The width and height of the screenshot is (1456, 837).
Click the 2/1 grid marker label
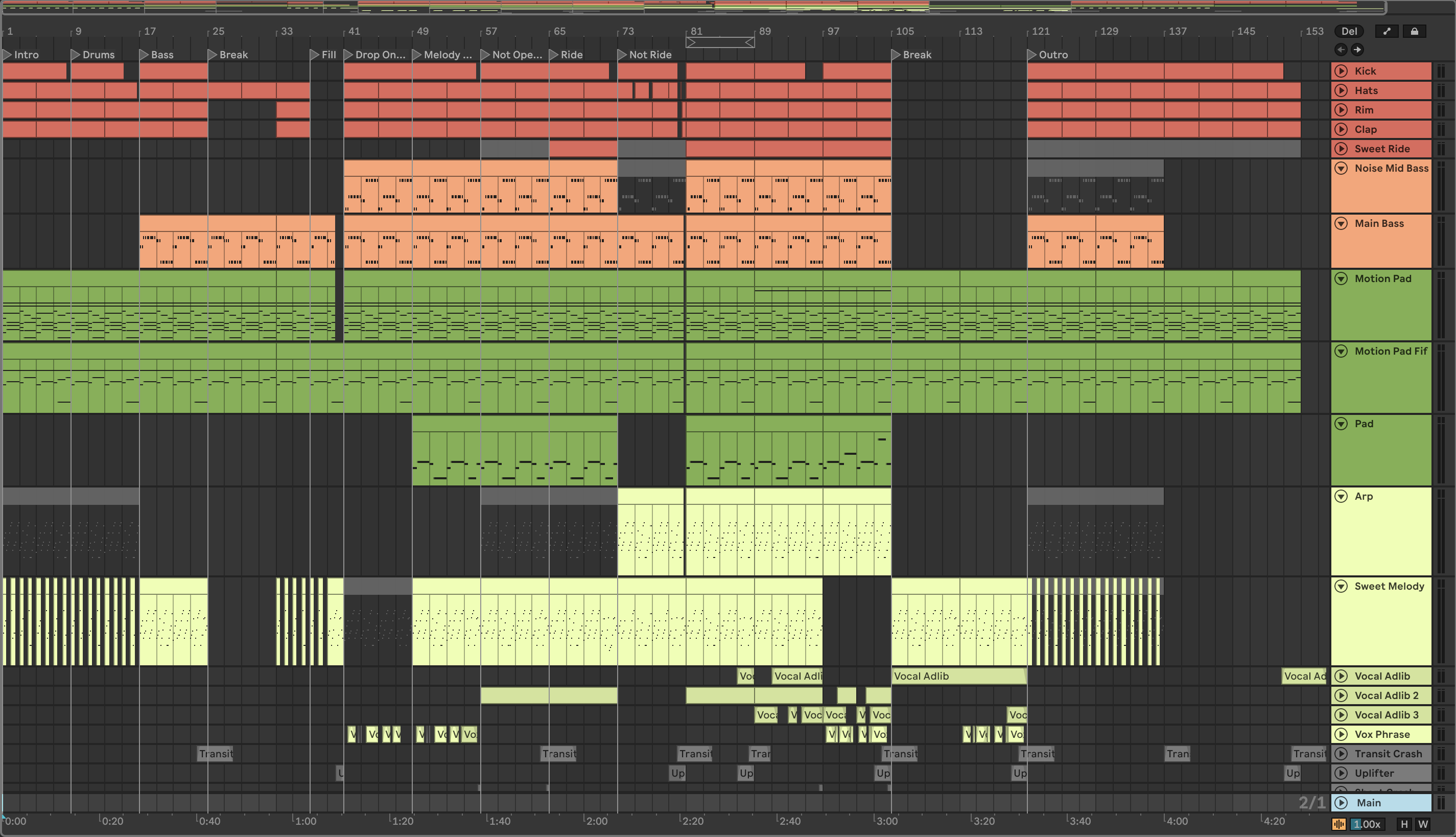[x=1312, y=802]
